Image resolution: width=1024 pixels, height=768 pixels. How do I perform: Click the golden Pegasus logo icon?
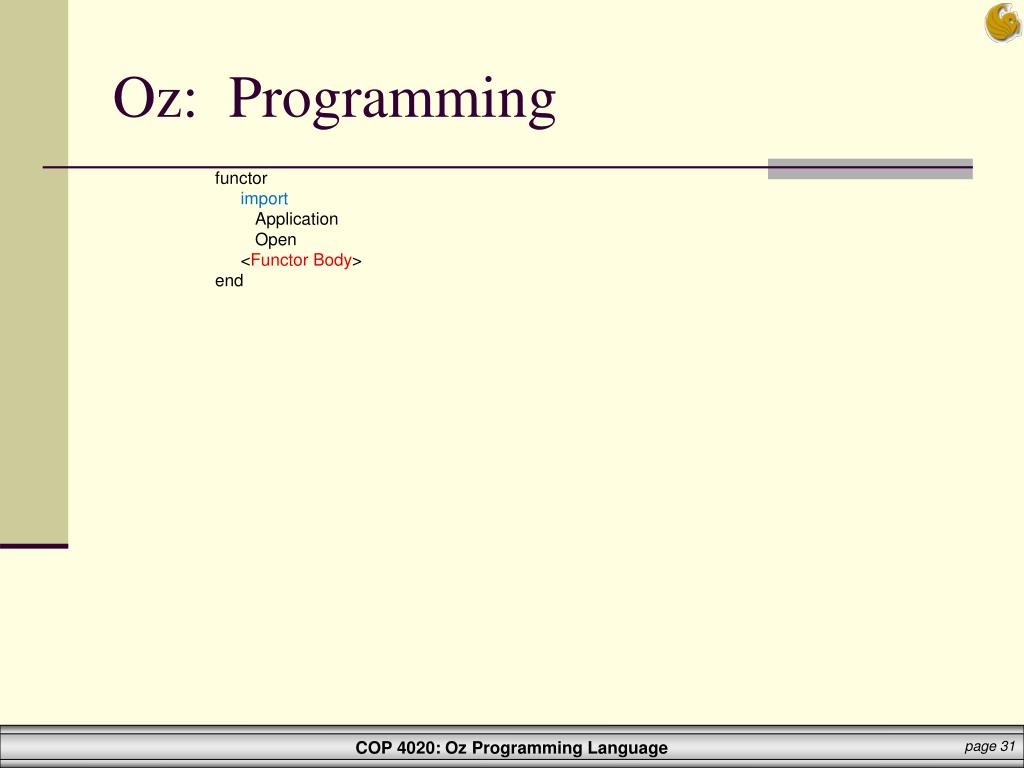[1004, 23]
